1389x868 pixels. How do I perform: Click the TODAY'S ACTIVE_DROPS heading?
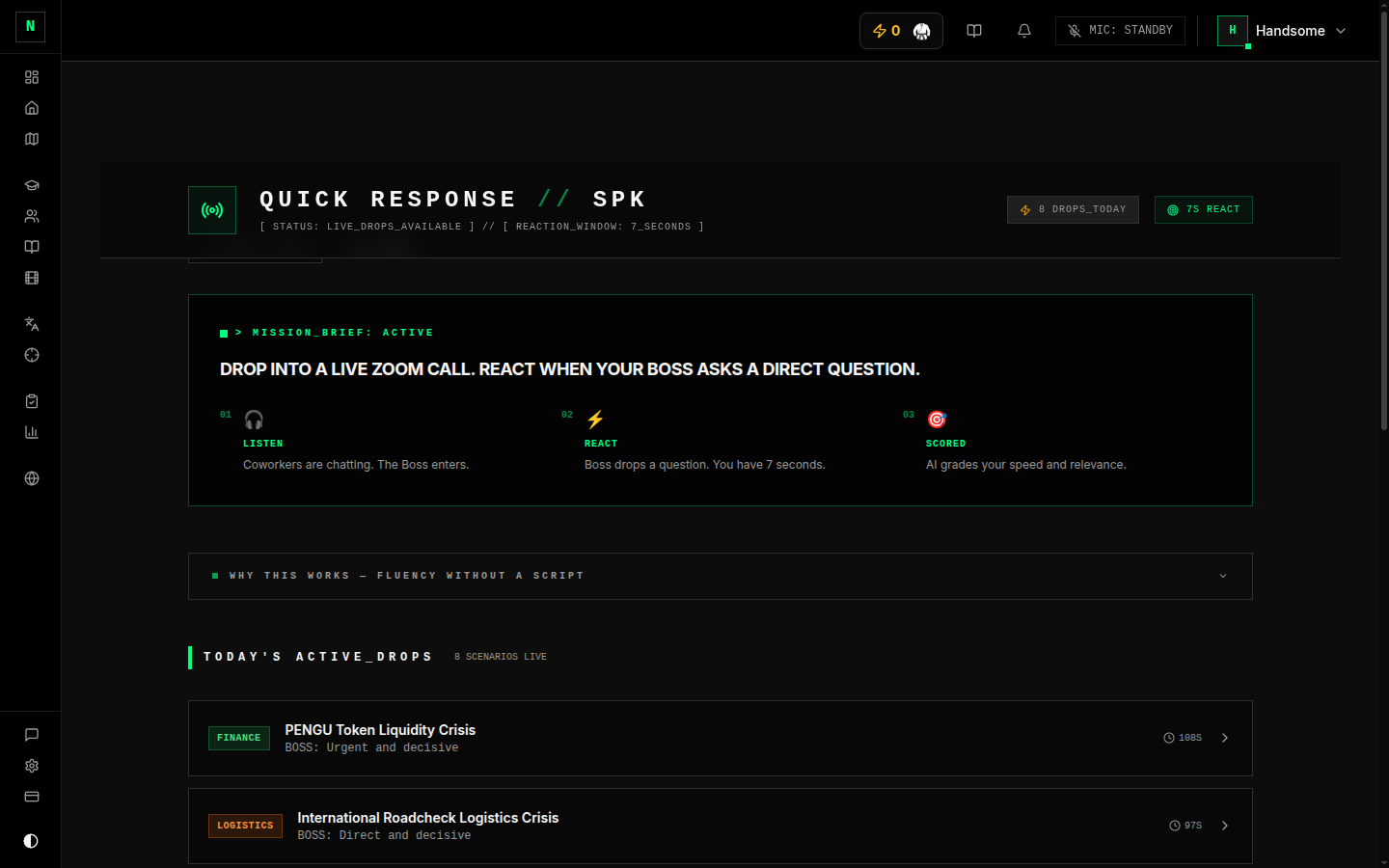(317, 657)
